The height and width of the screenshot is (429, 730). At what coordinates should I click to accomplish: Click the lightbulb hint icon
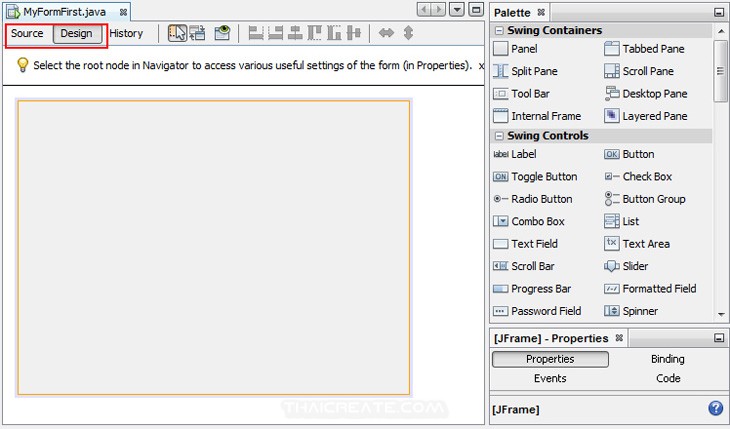point(22,65)
